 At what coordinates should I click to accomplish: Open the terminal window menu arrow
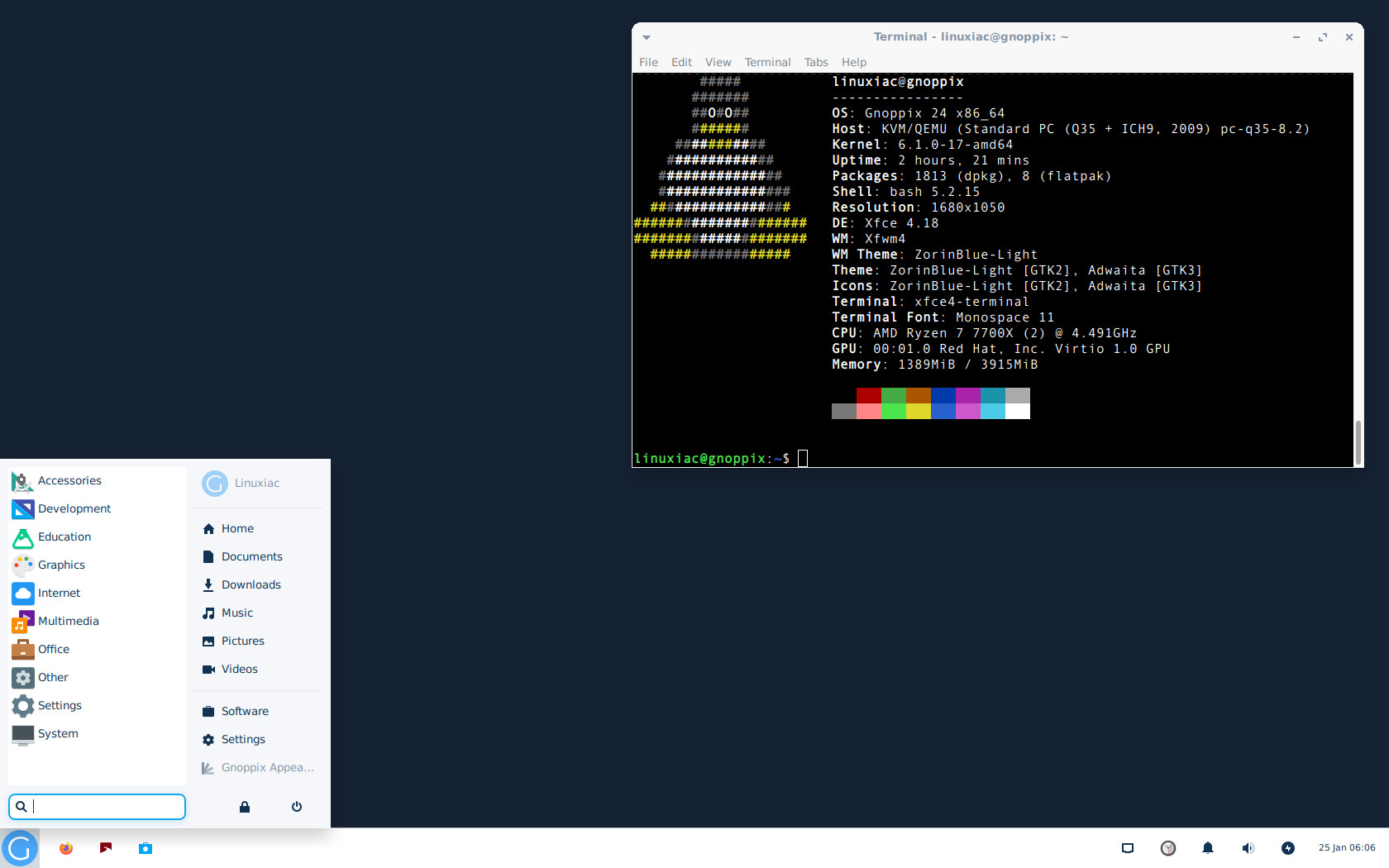(647, 37)
